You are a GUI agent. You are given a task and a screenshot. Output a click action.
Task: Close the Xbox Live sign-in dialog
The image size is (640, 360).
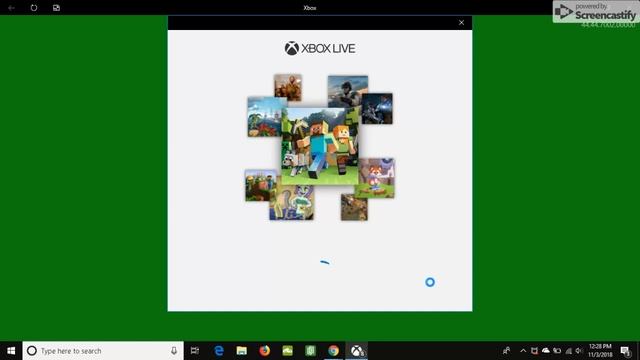[461, 22]
